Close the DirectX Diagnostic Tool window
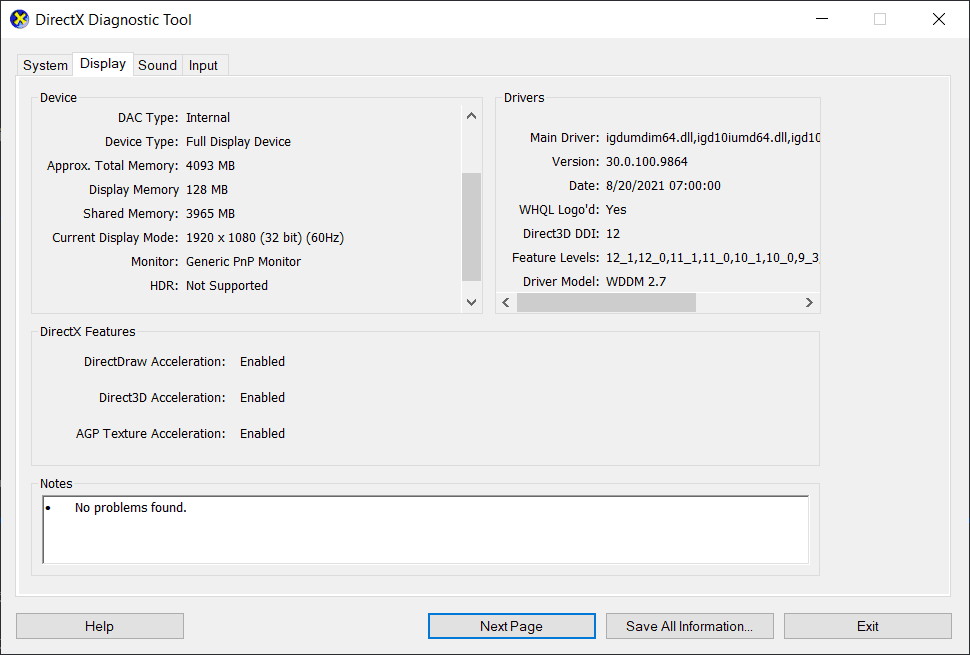This screenshot has width=970, height=655. pos(938,19)
